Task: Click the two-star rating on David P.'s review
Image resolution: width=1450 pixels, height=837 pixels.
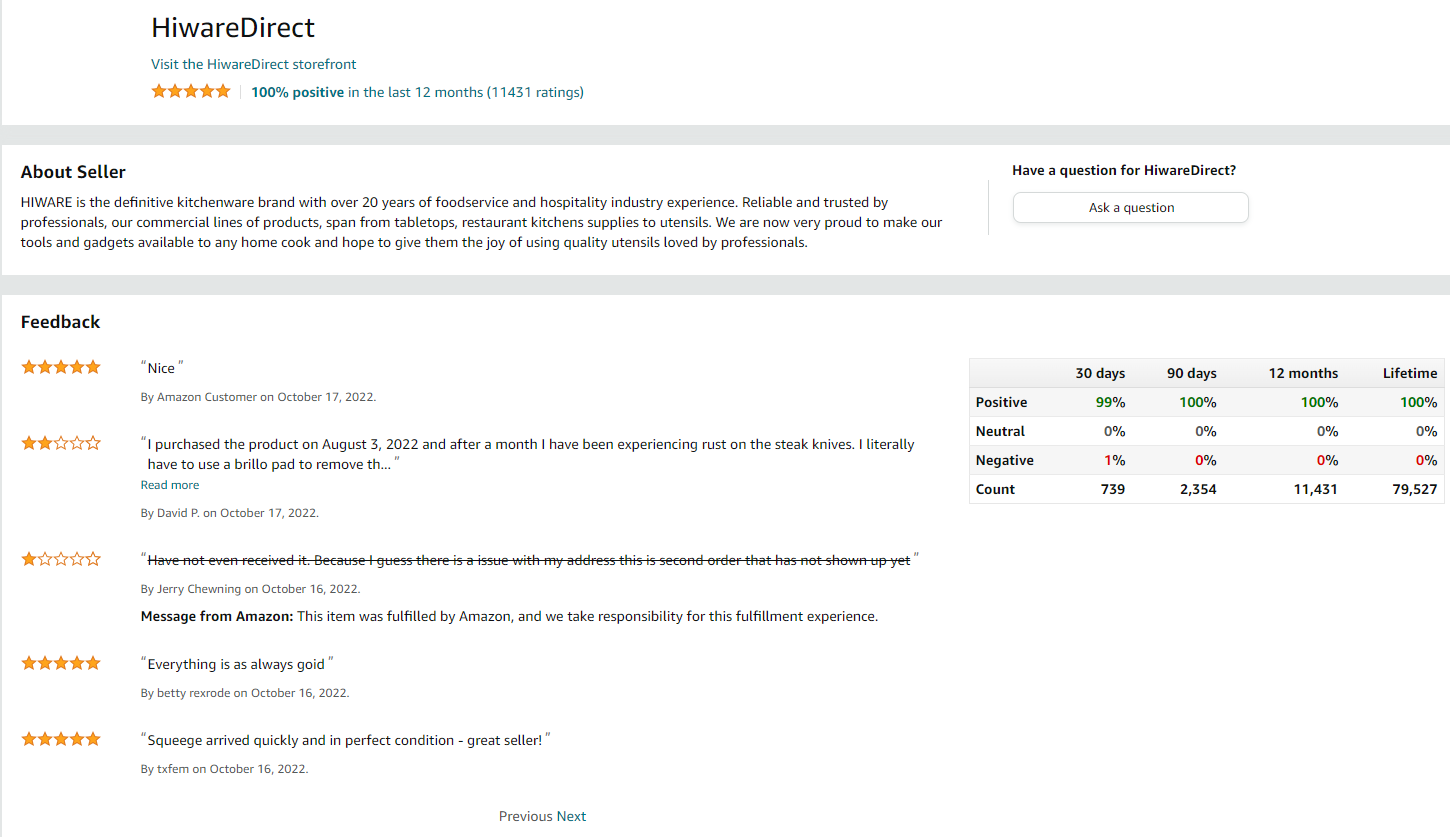Action: point(61,443)
